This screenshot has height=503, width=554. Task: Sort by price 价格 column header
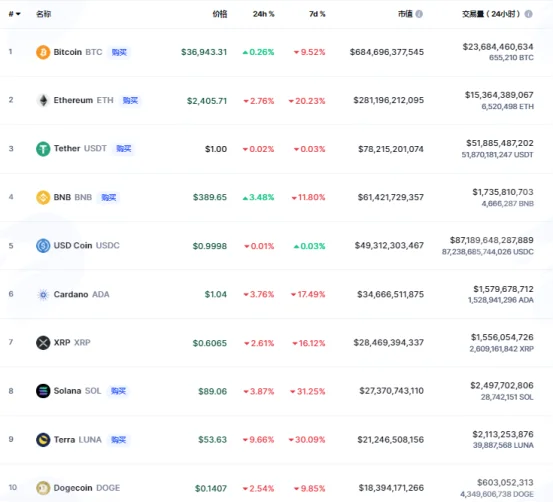(219, 14)
